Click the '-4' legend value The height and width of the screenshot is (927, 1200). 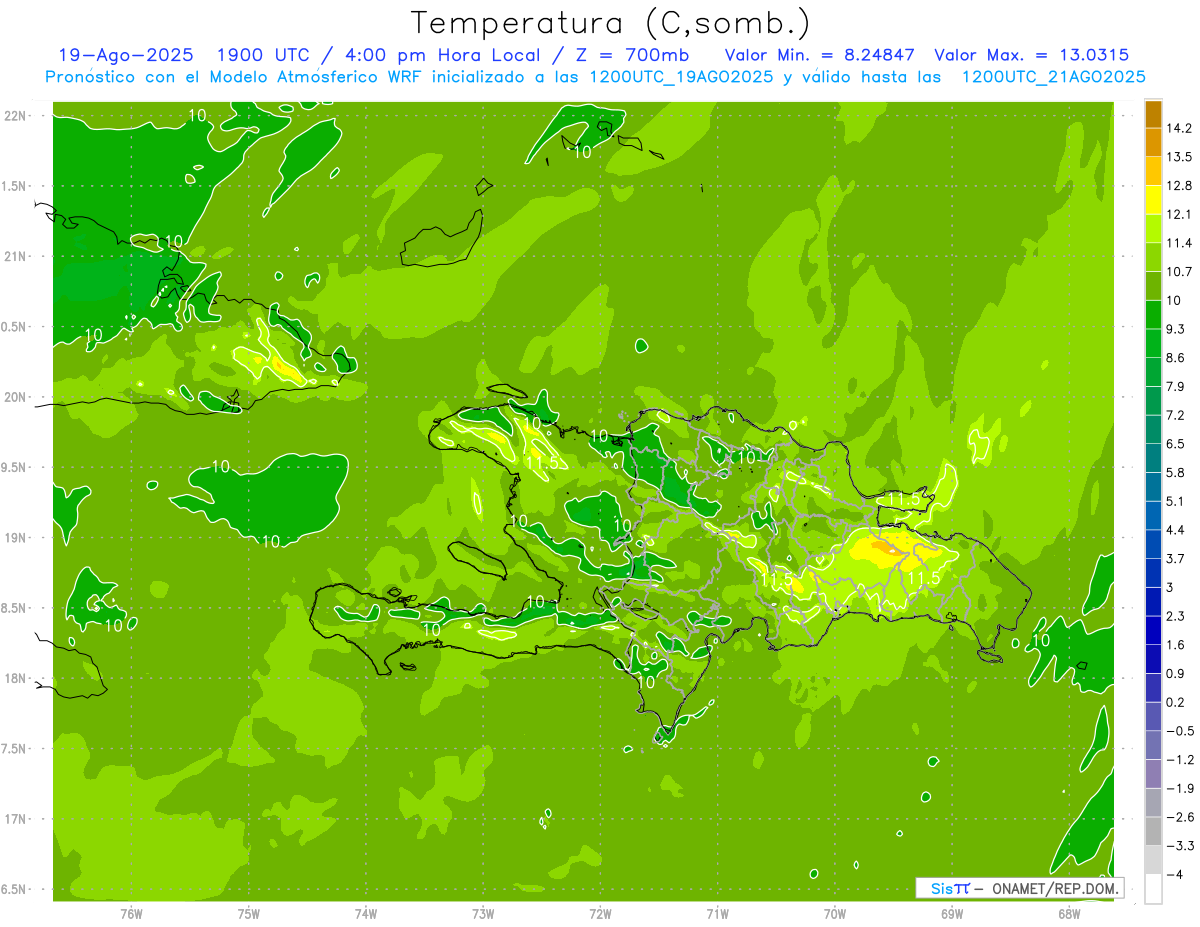point(1173,874)
